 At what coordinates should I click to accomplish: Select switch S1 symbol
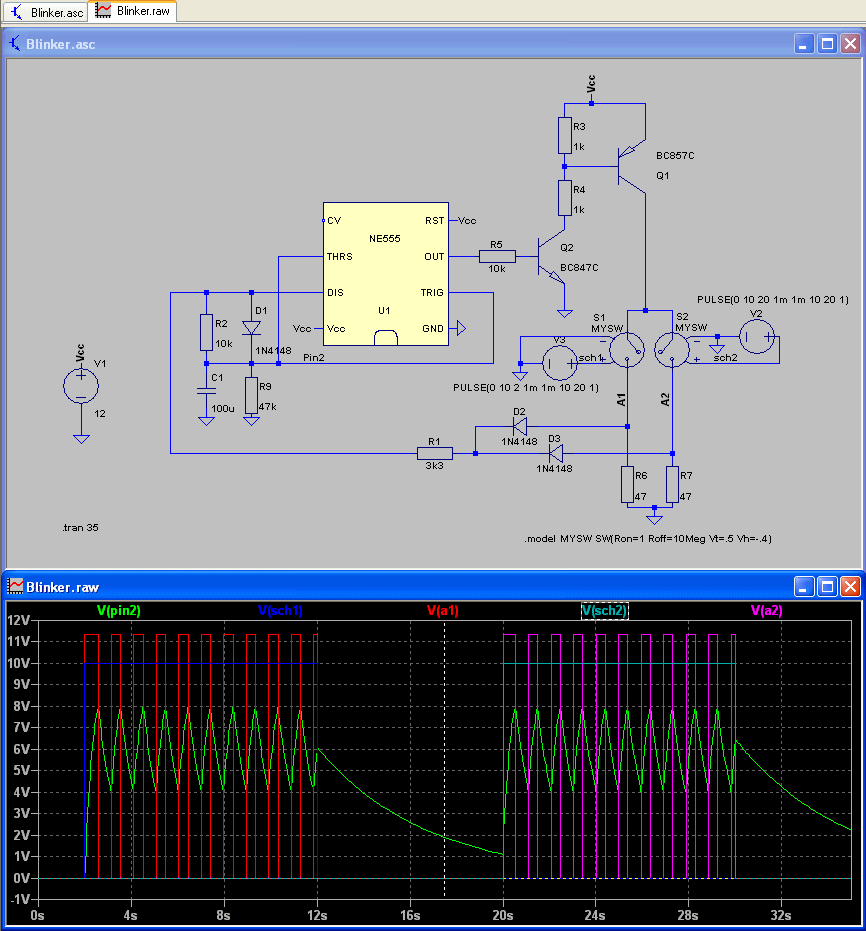click(x=627, y=350)
